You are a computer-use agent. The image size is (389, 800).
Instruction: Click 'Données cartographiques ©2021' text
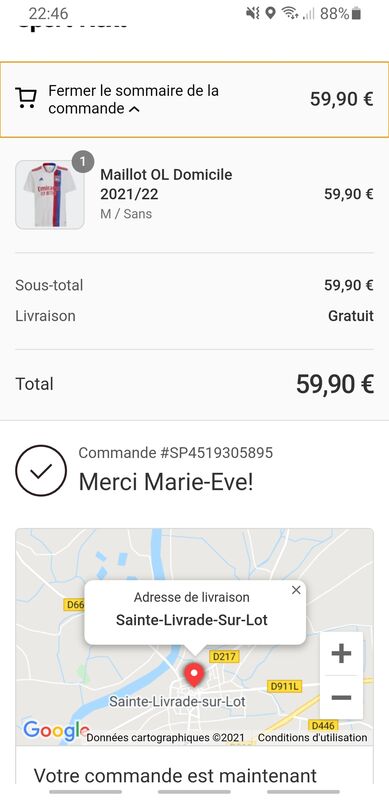tap(165, 738)
